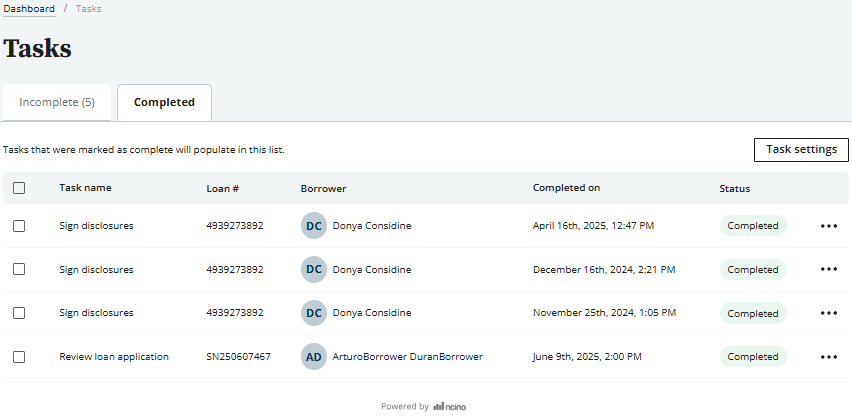Open the three-dot menu for April 16th task
This screenshot has height=416, width=852.
click(828, 226)
